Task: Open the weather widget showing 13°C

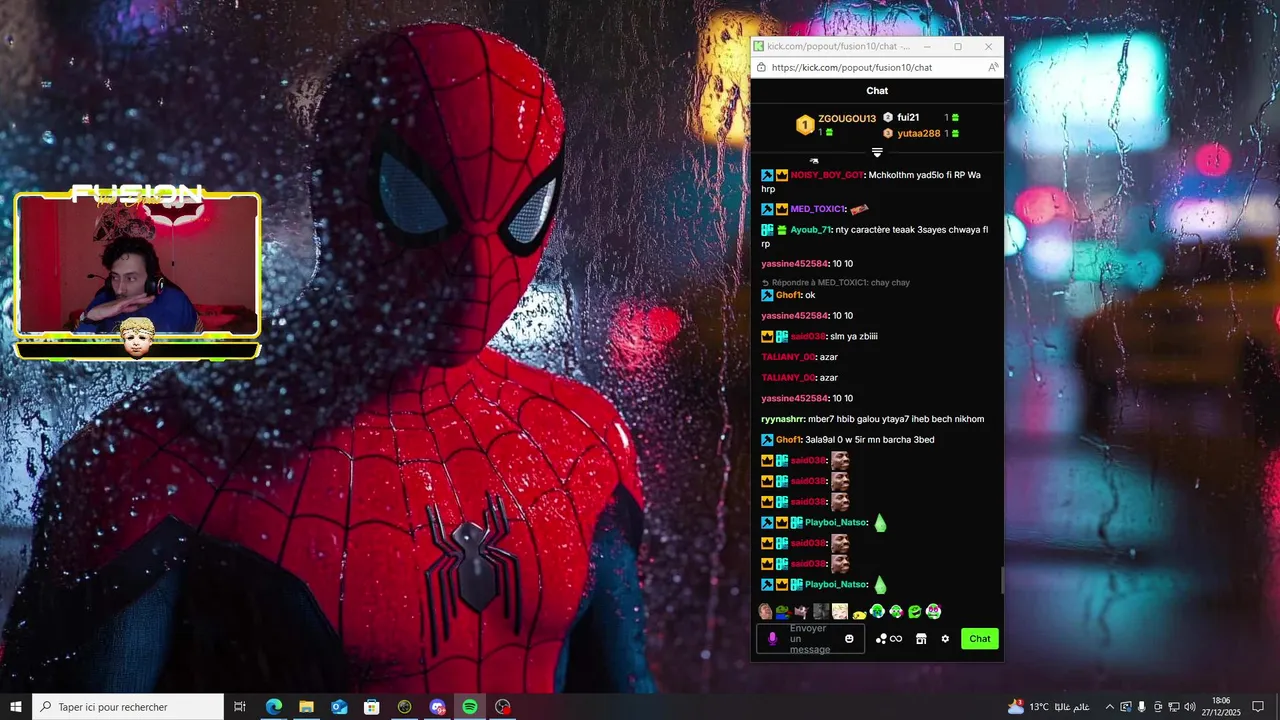Action: [1048, 707]
